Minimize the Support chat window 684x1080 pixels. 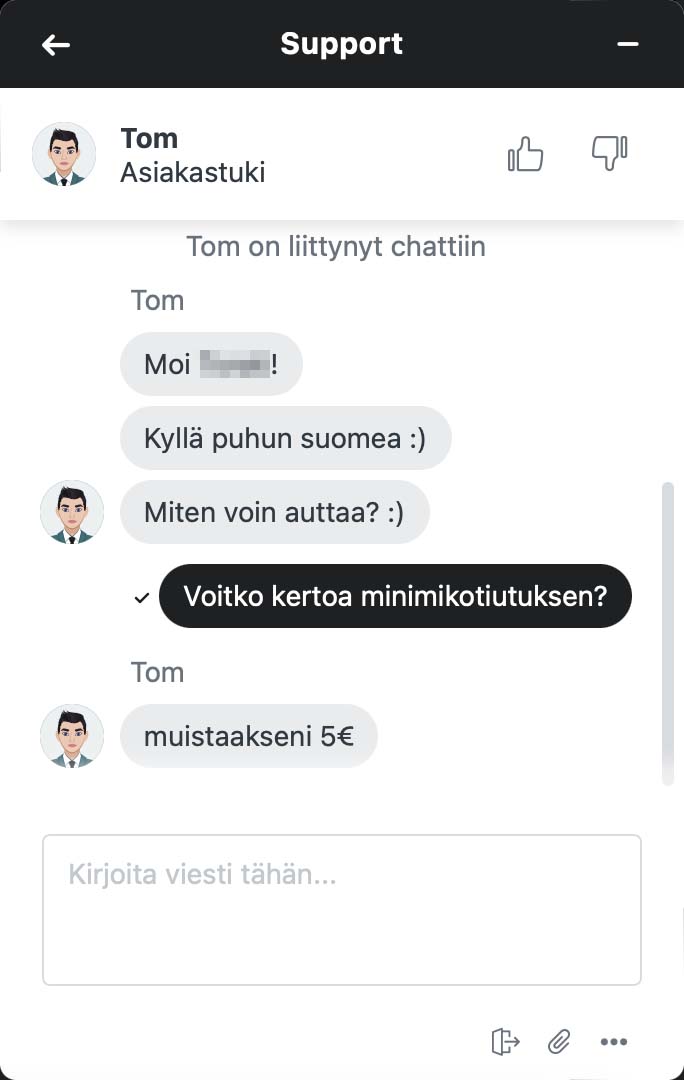pyautogui.click(x=628, y=45)
